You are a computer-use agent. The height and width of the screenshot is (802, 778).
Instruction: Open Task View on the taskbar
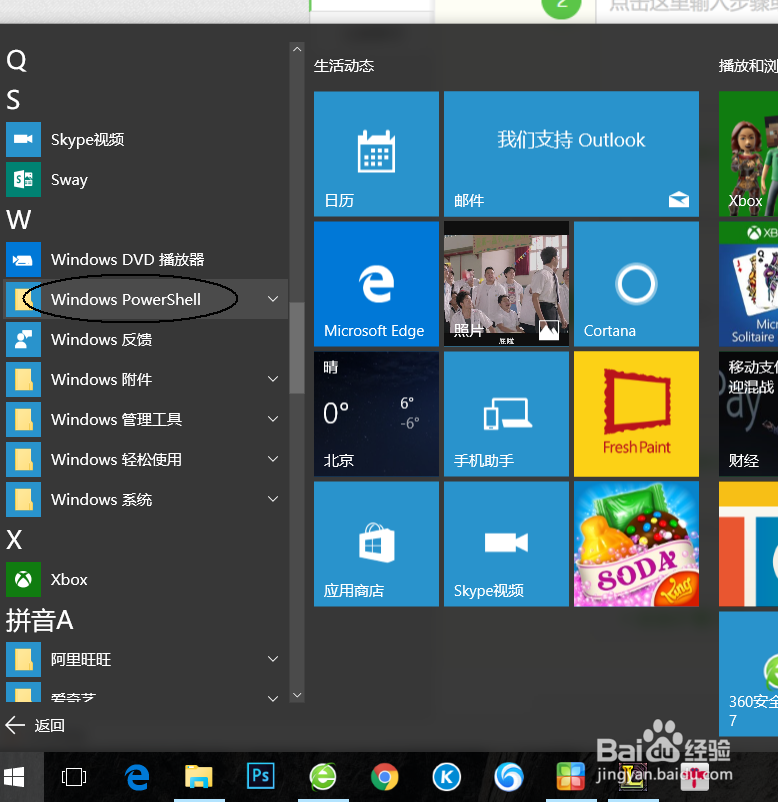pyautogui.click(x=74, y=777)
